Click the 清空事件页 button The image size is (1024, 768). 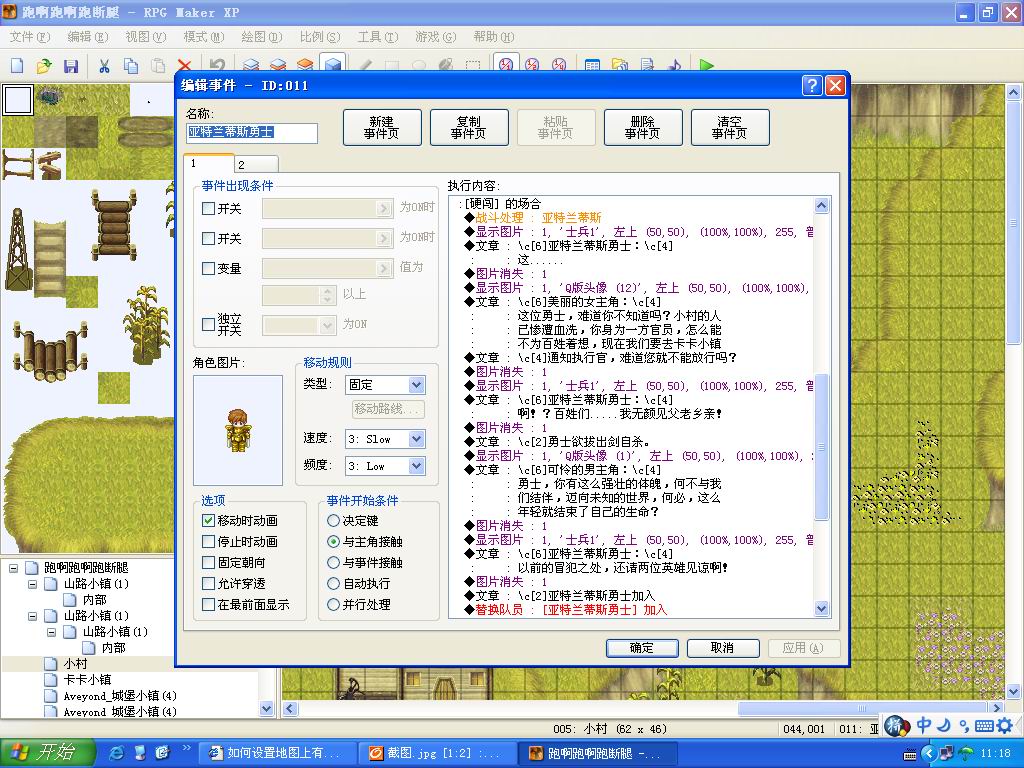730,127
